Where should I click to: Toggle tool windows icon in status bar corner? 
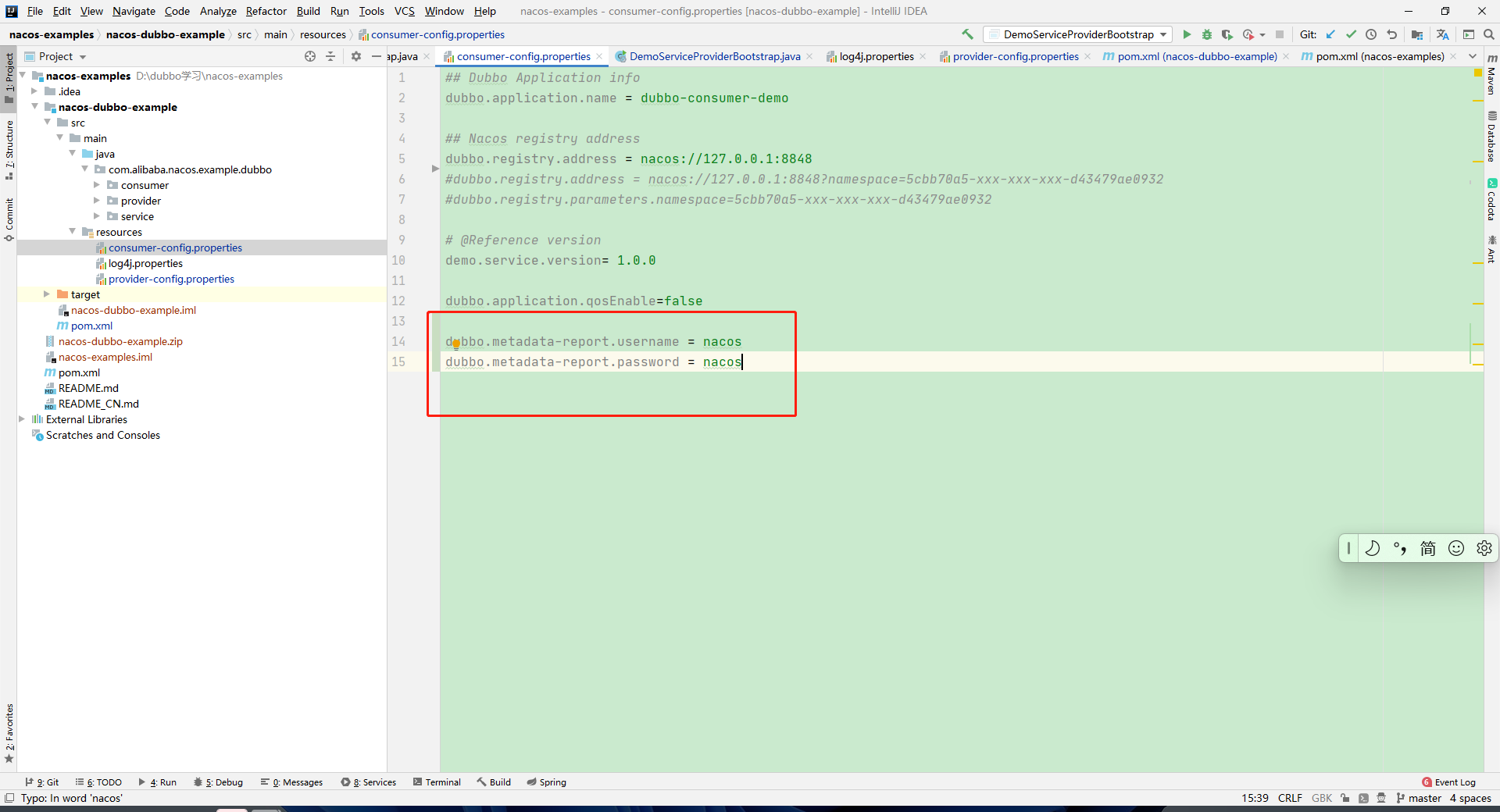tap(9, 798)
